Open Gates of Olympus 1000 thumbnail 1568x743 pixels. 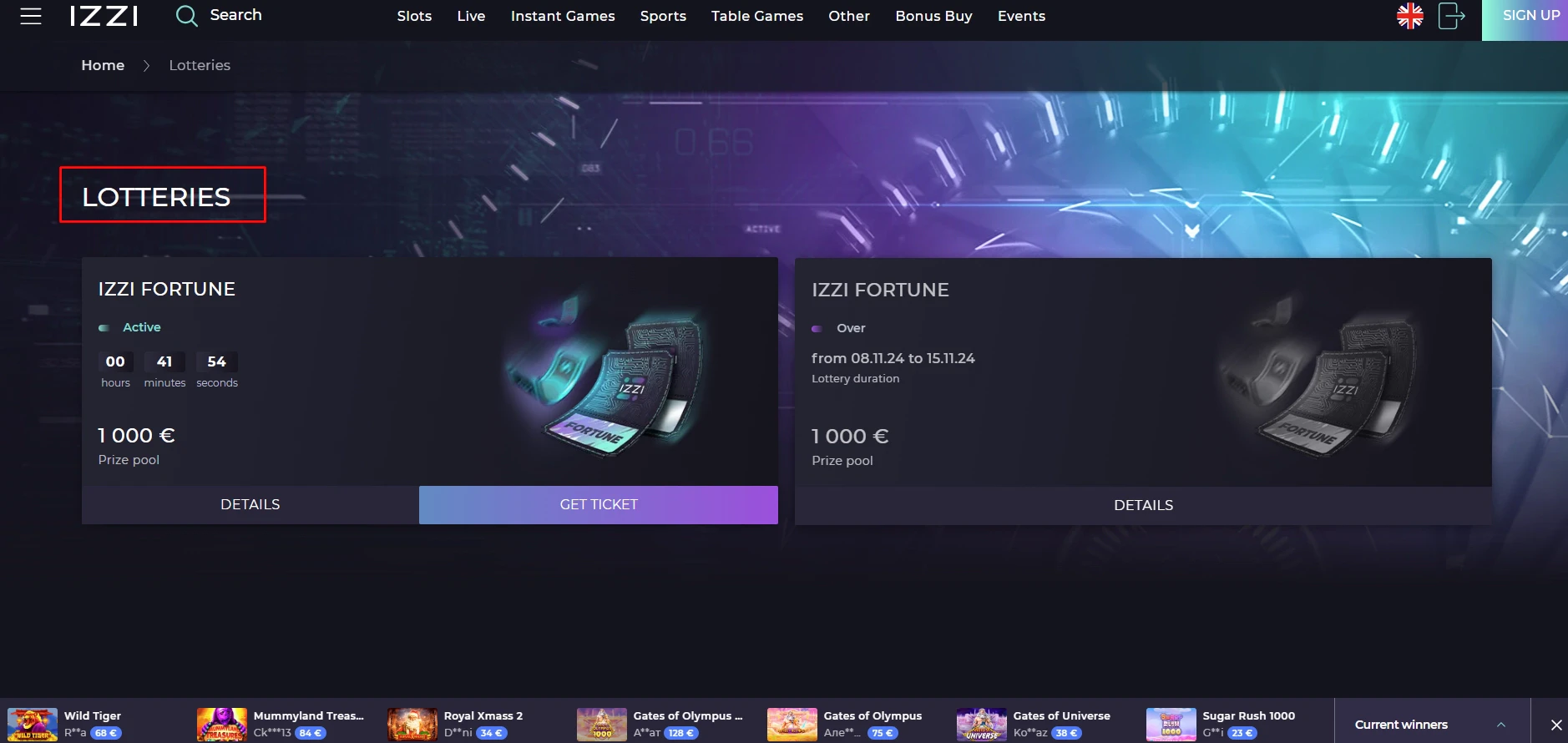coord(602,725)
